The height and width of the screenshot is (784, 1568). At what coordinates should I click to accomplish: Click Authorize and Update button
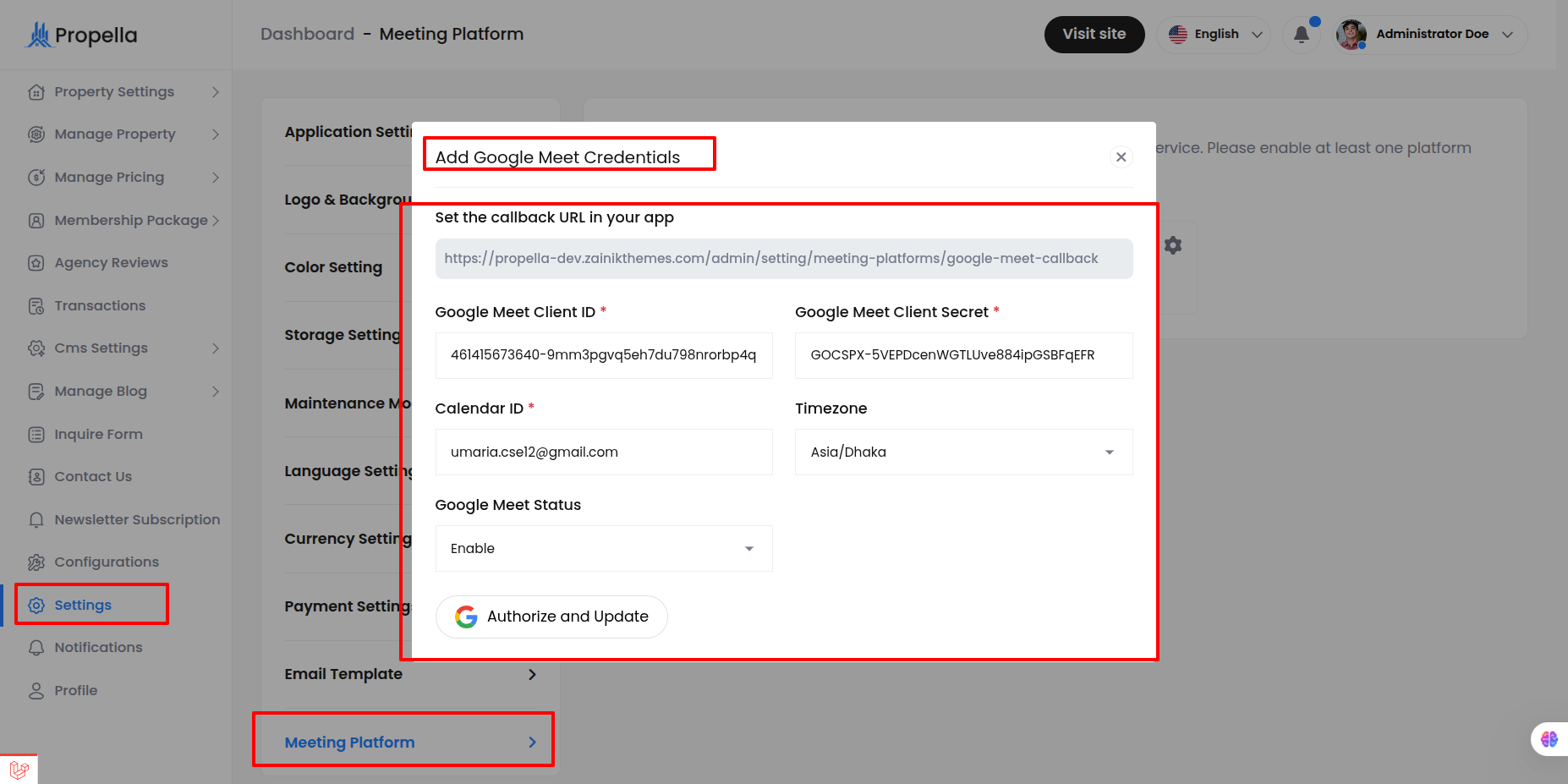pos(551,617)
